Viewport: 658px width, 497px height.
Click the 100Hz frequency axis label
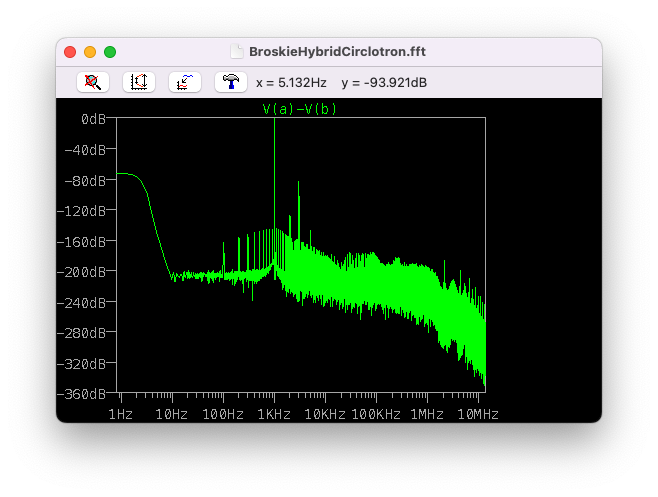click(223, 415)
